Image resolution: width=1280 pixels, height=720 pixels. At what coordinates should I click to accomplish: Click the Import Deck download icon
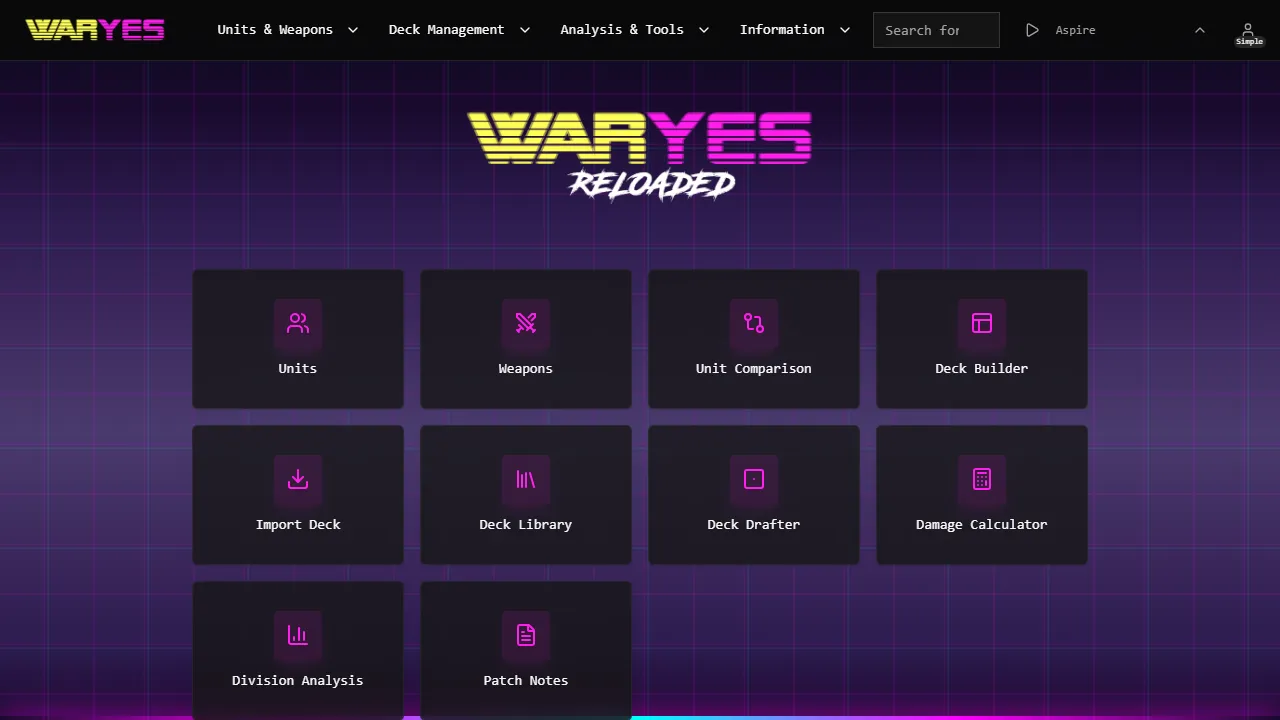(x=298, y=479)
